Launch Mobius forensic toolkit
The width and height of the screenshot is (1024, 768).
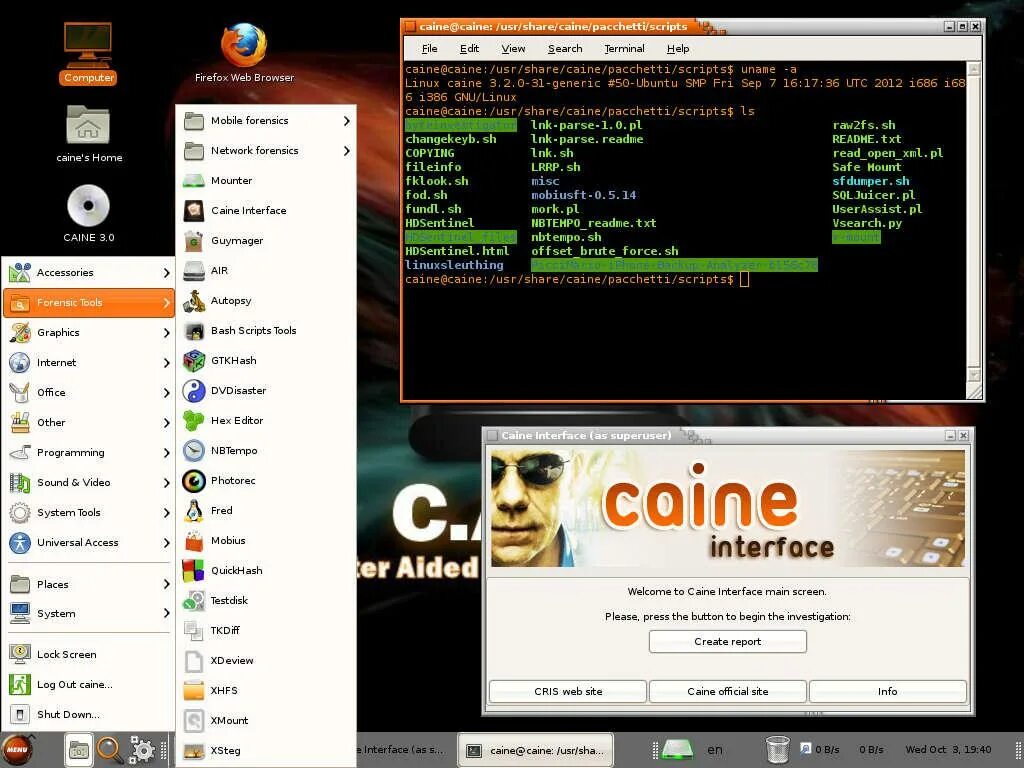point(266,541)
